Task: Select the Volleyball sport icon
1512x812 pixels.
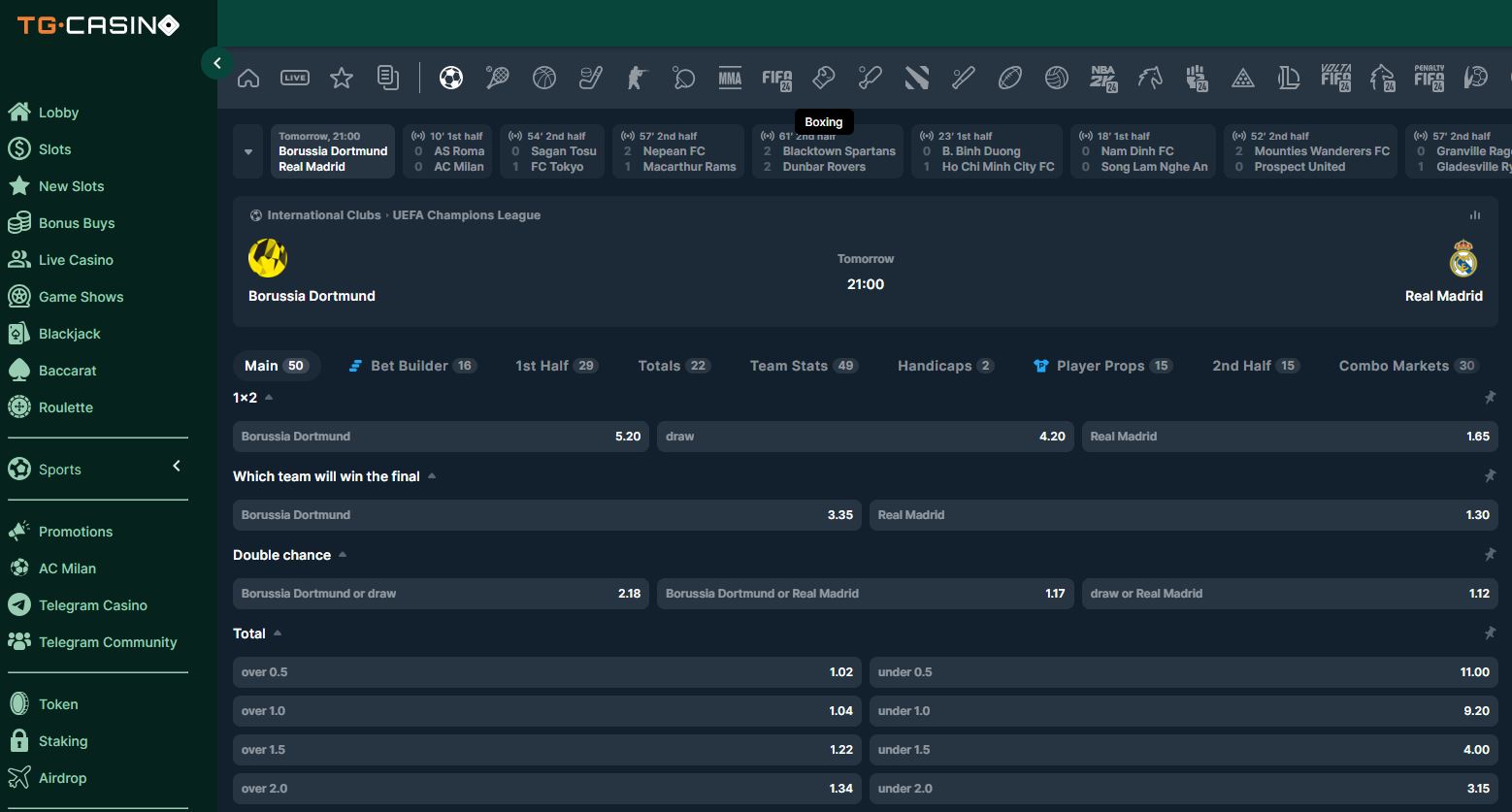Action: pos(1056,78)
